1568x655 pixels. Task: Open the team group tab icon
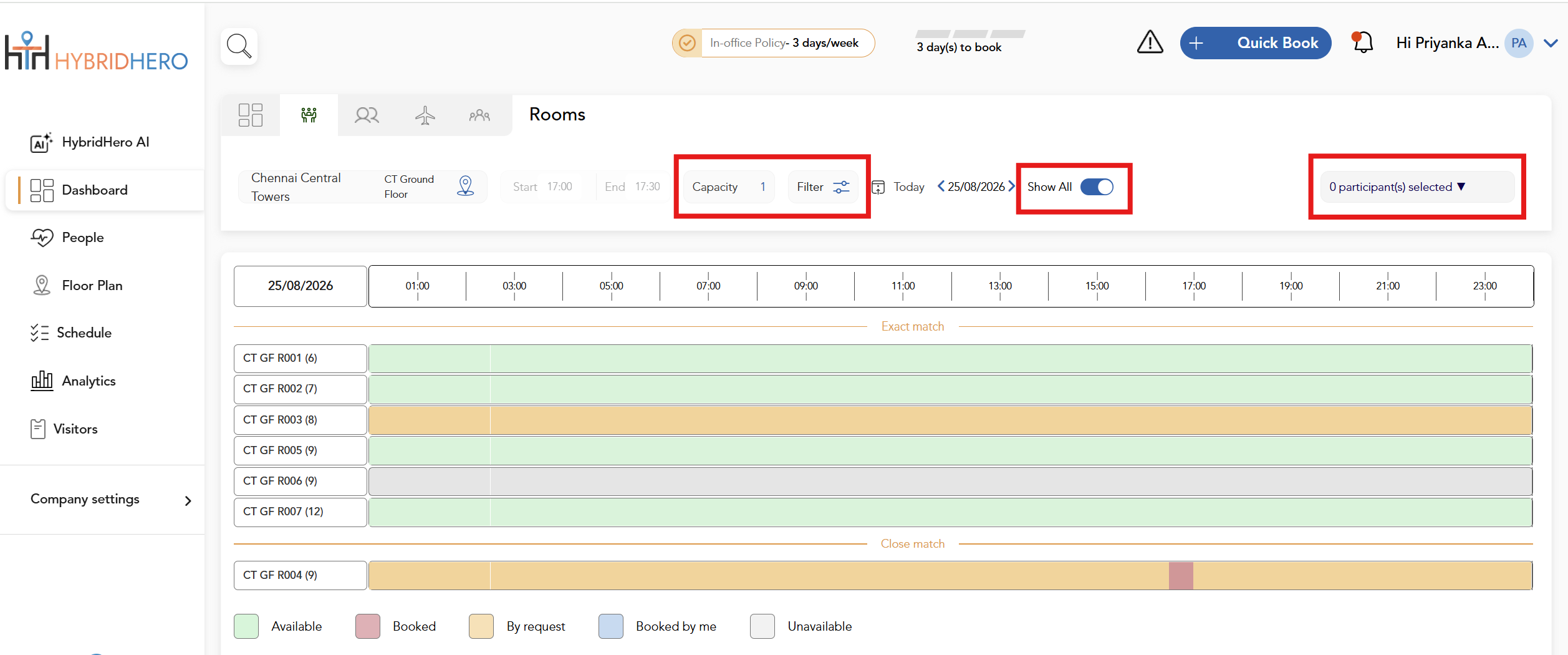479,115
